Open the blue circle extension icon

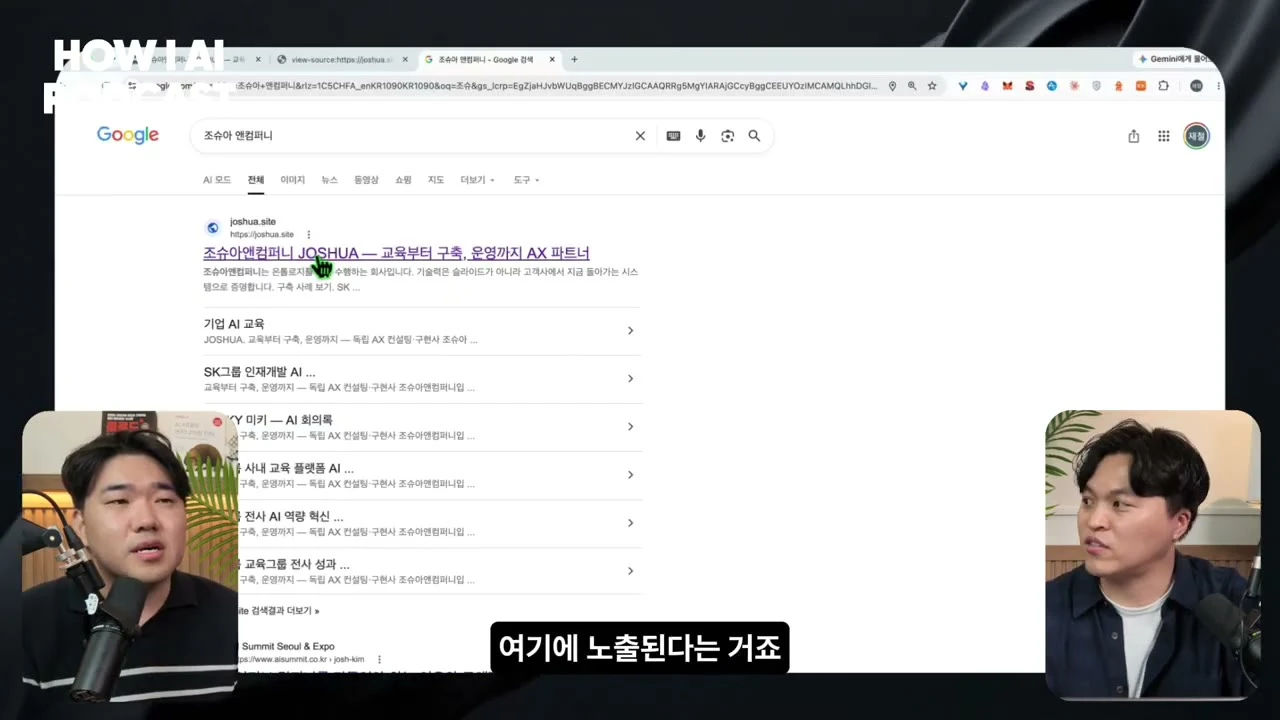tap(1052, 86)
